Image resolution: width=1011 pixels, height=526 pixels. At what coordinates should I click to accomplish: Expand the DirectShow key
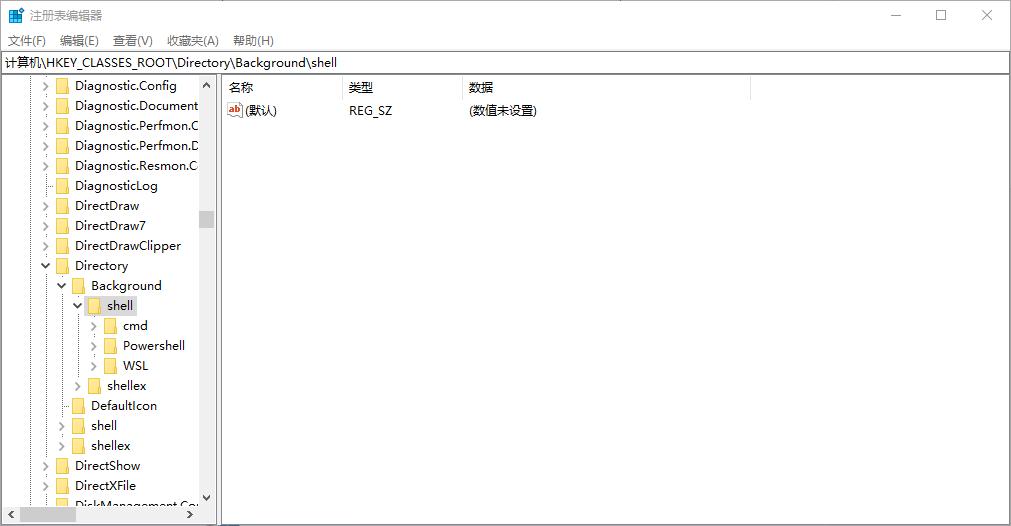(x=45, y=465)
